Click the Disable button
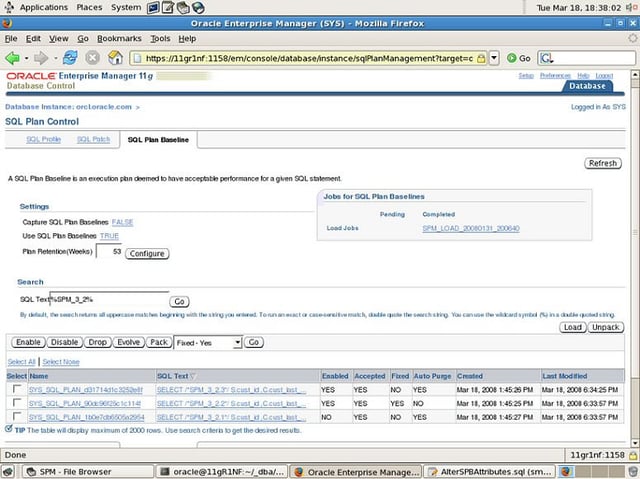This screenshot has width=640, height=479. pyautogui.click(x=64, y=342)
